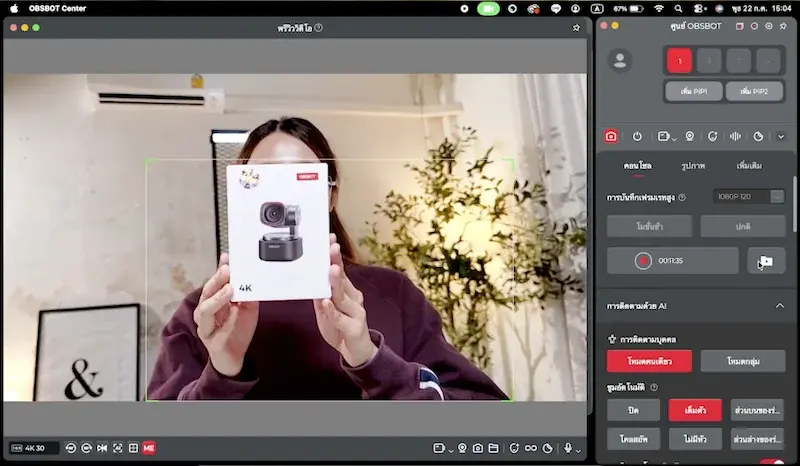This screenshot has height=466, width=800.
Task: Click the circular record icon in OBSBOT title bar
Action: click(754, 26)
